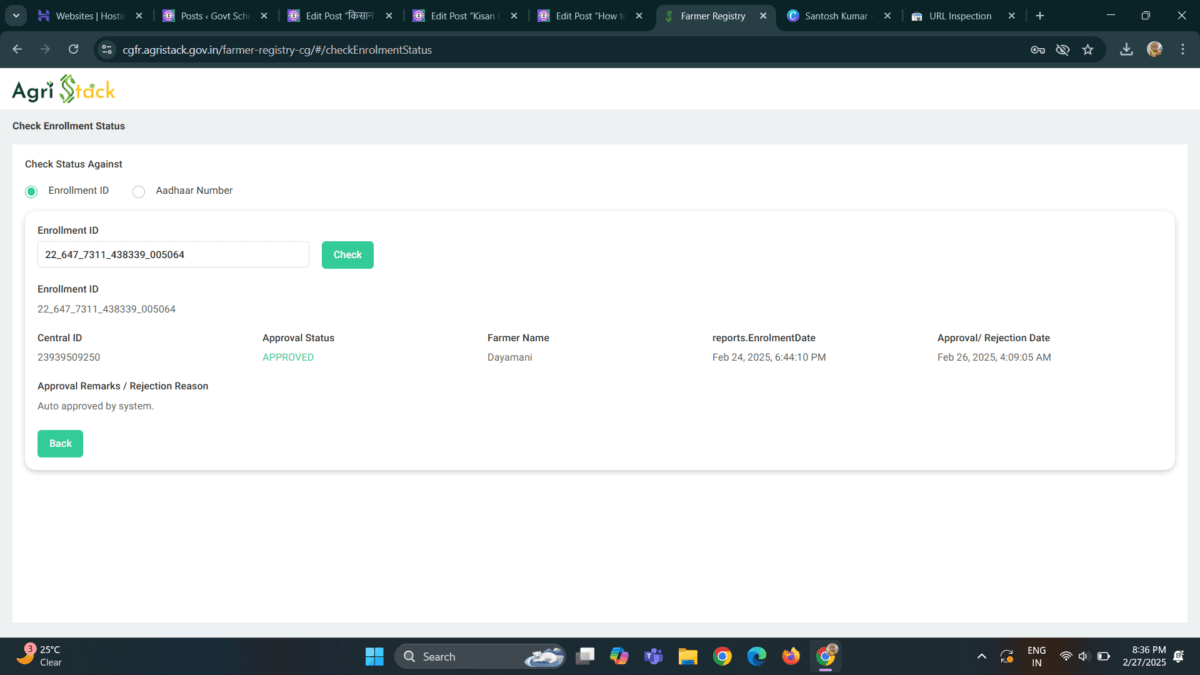Click the Check Enrollment Status heading
The width and height of the screenshot is (1200, 675).
pyautogui.click(x=68, y=126)
